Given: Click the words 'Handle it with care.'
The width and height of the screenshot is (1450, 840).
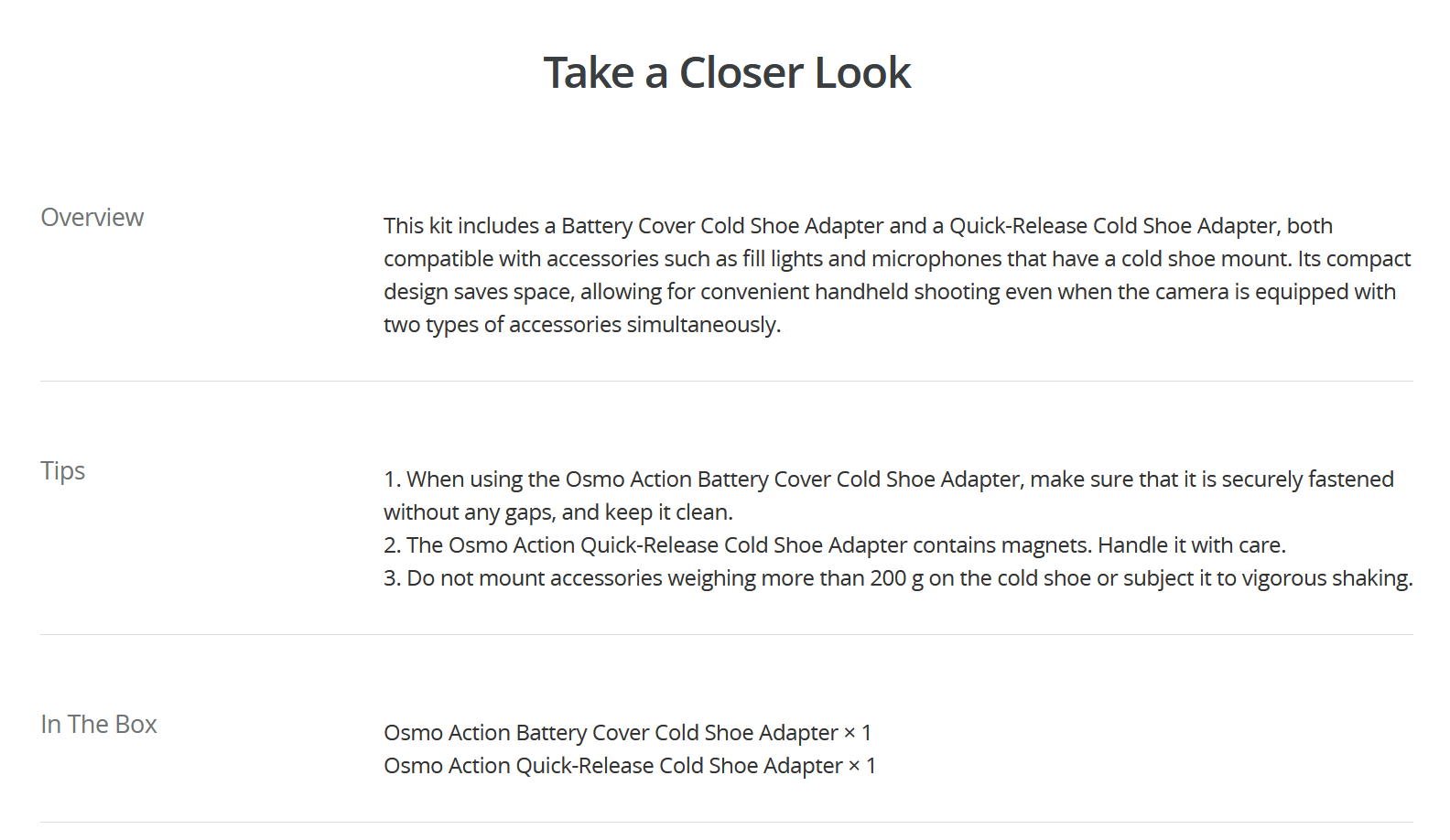Looking at the screenshot, I should 1192,545.
